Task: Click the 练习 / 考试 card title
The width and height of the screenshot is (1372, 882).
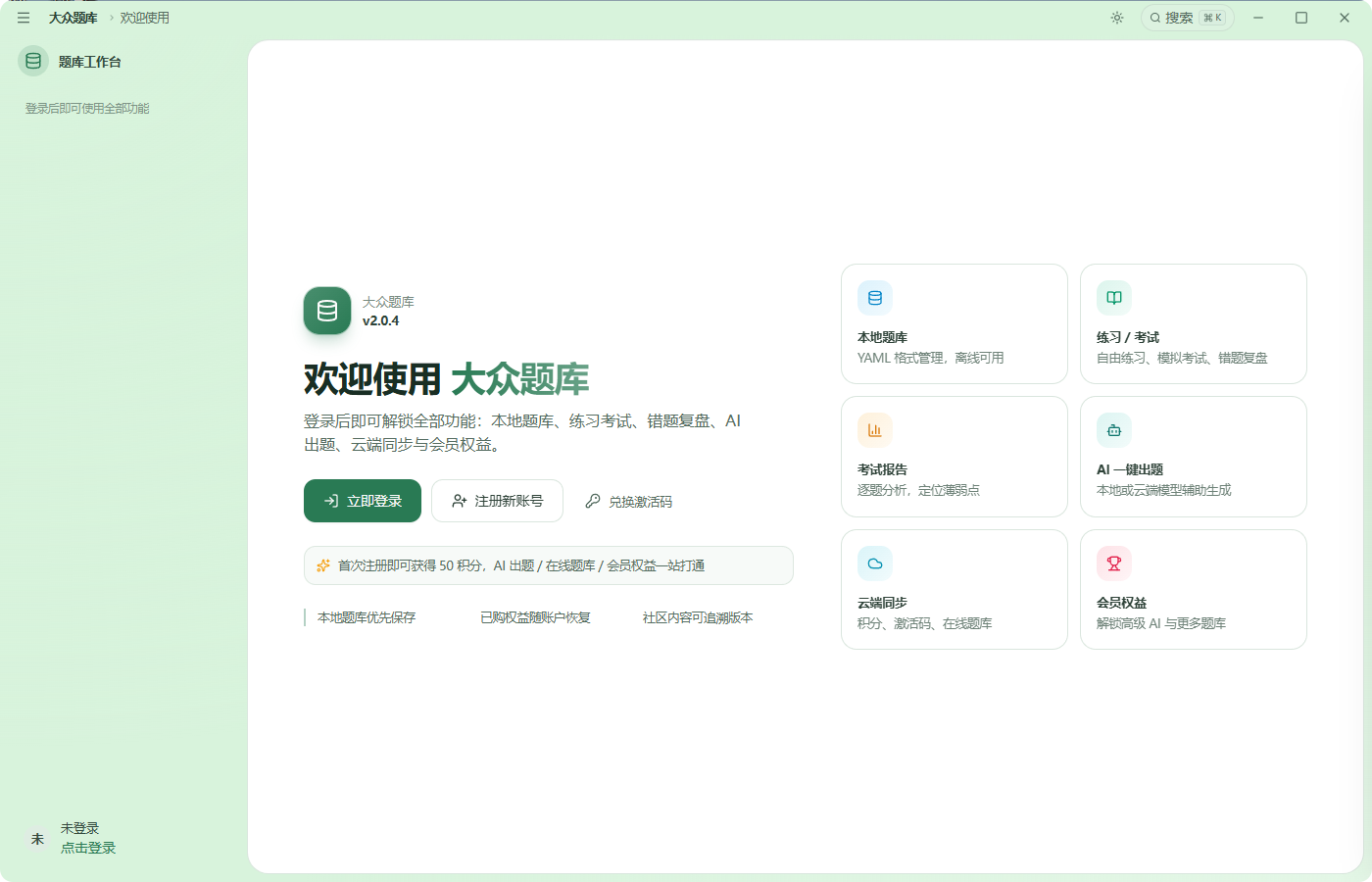Action: 1128,337
